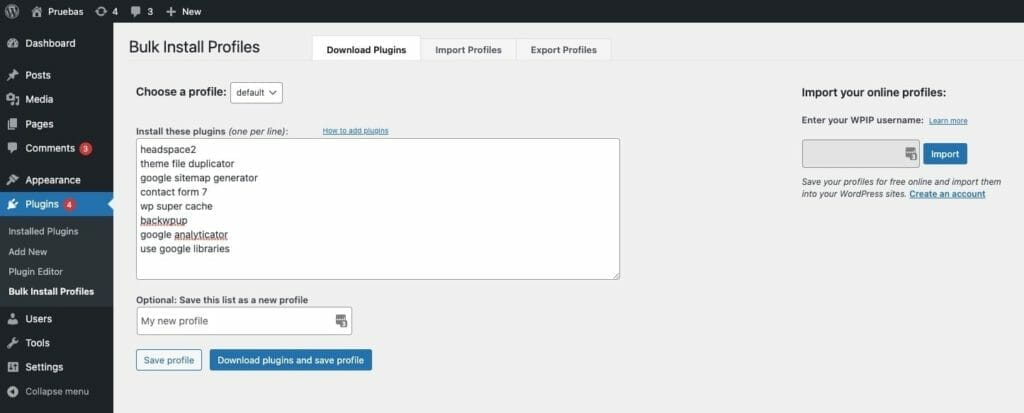
Task: Open the Appearance menu
Action: point(53,180)
